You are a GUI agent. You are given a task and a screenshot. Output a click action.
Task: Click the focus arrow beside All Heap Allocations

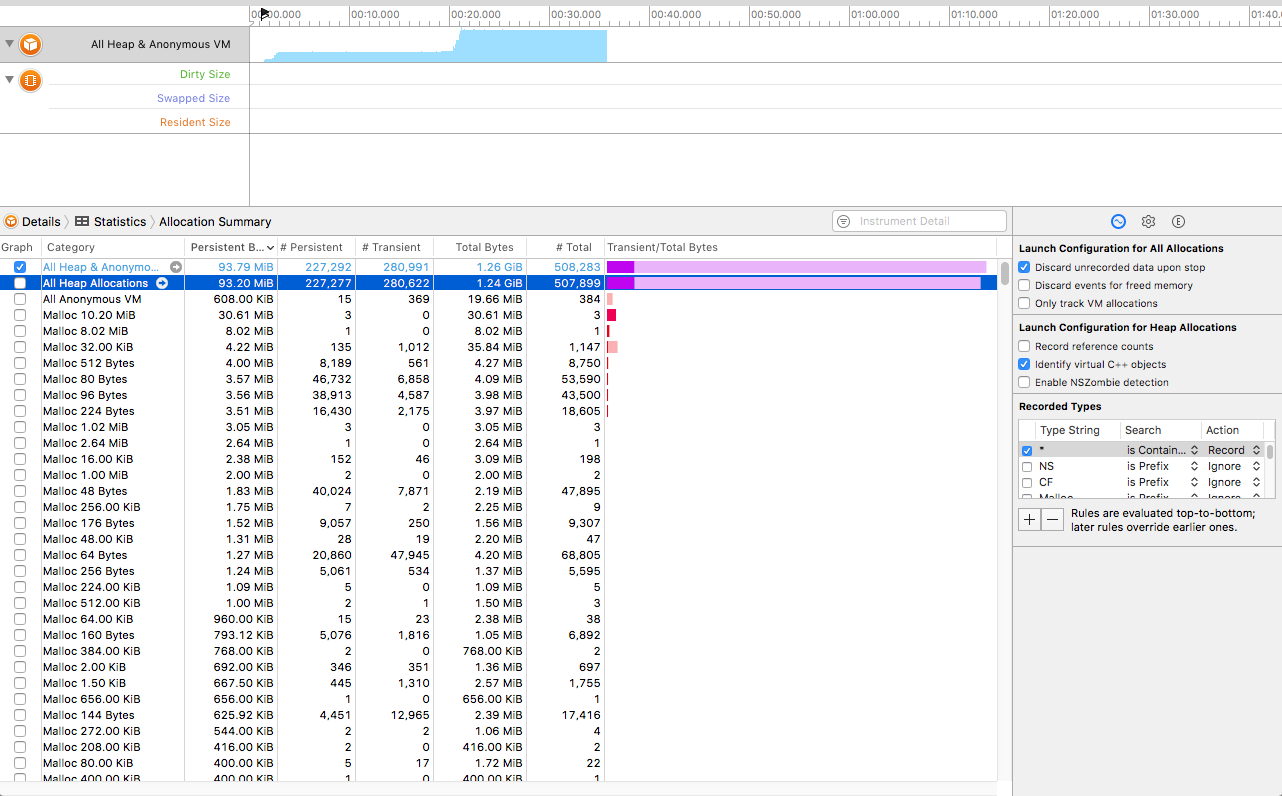pos(162,283)
